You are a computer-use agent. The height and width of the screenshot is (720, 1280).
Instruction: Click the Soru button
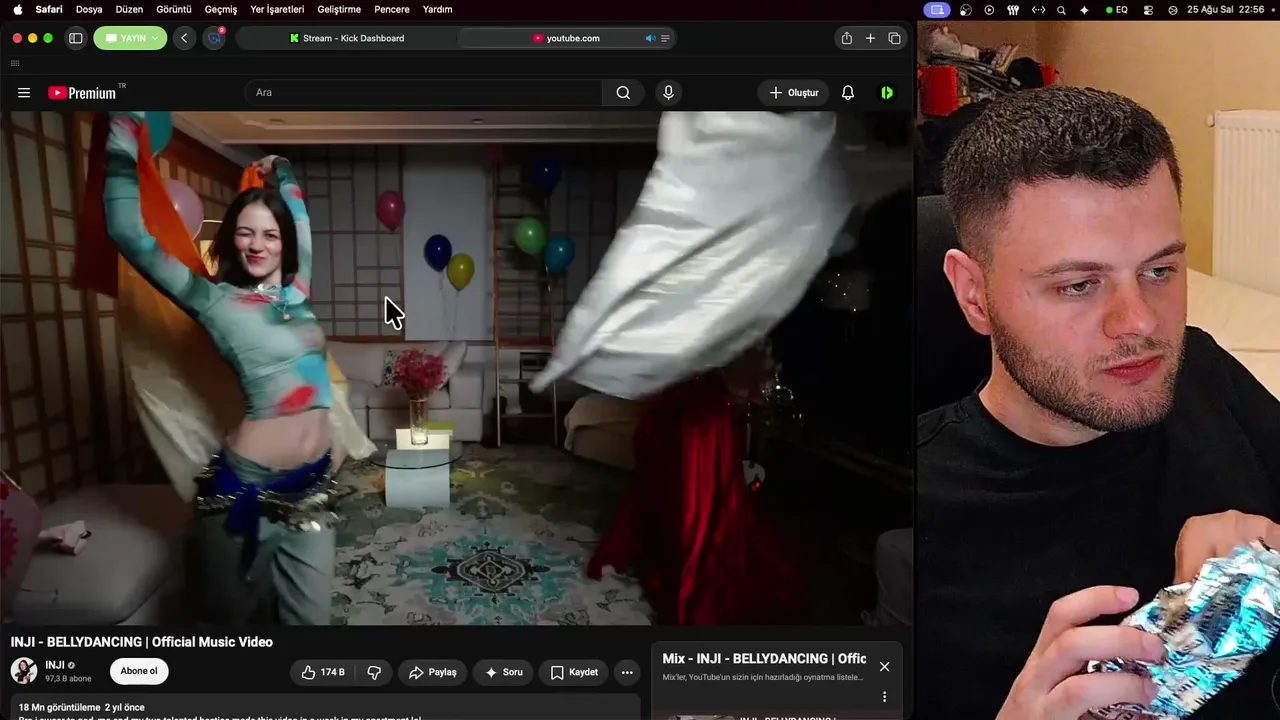point(504,672)
